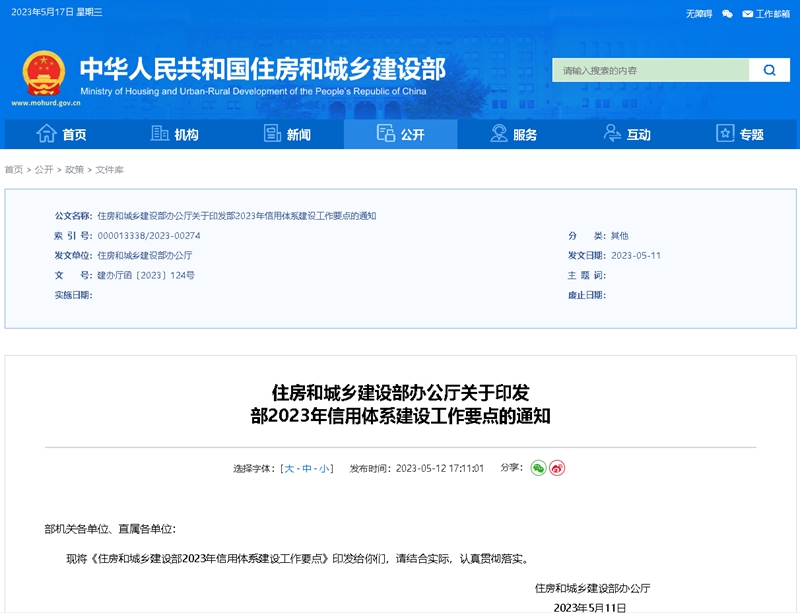800x615 pixels.
Task: Set font size to 小
Action: pyautogui.click(x=324, y=469)
